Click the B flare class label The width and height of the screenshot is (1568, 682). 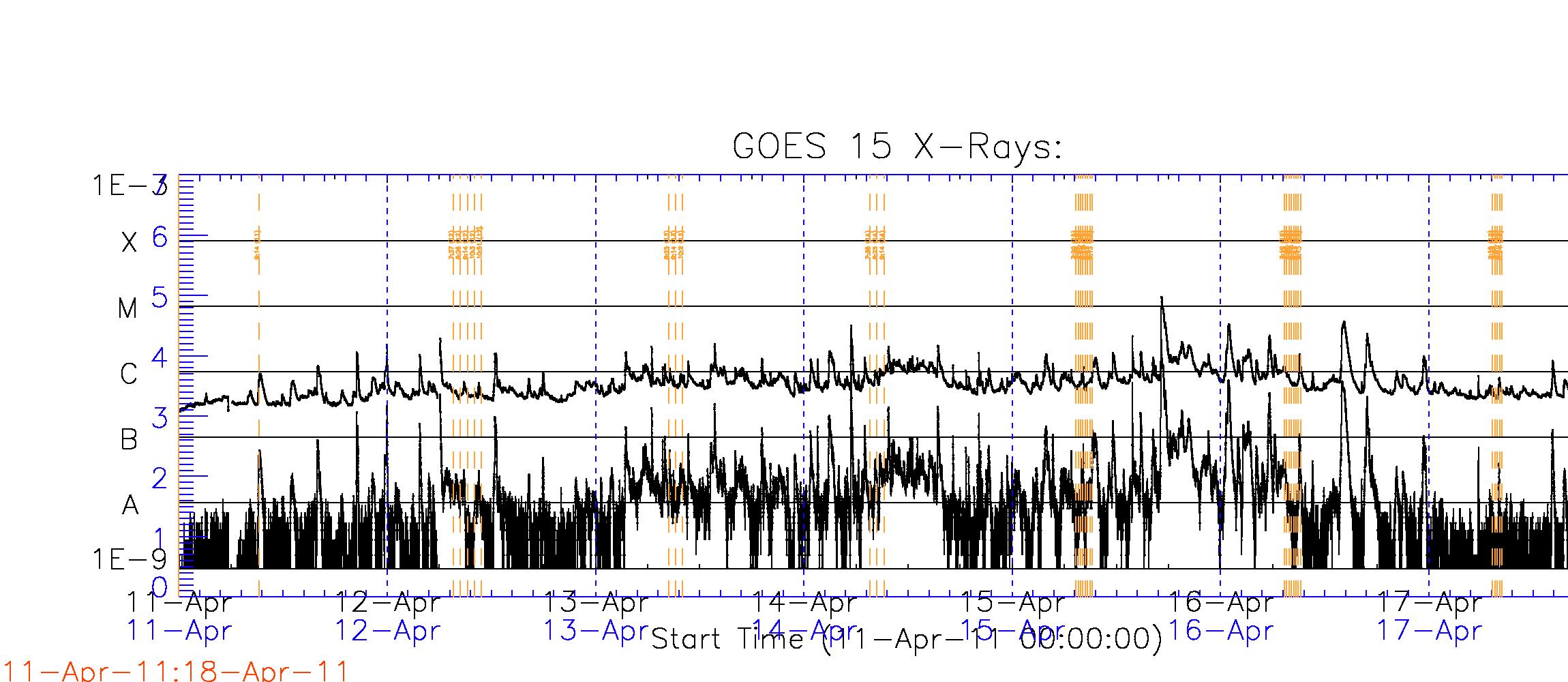tap(129, 440)
